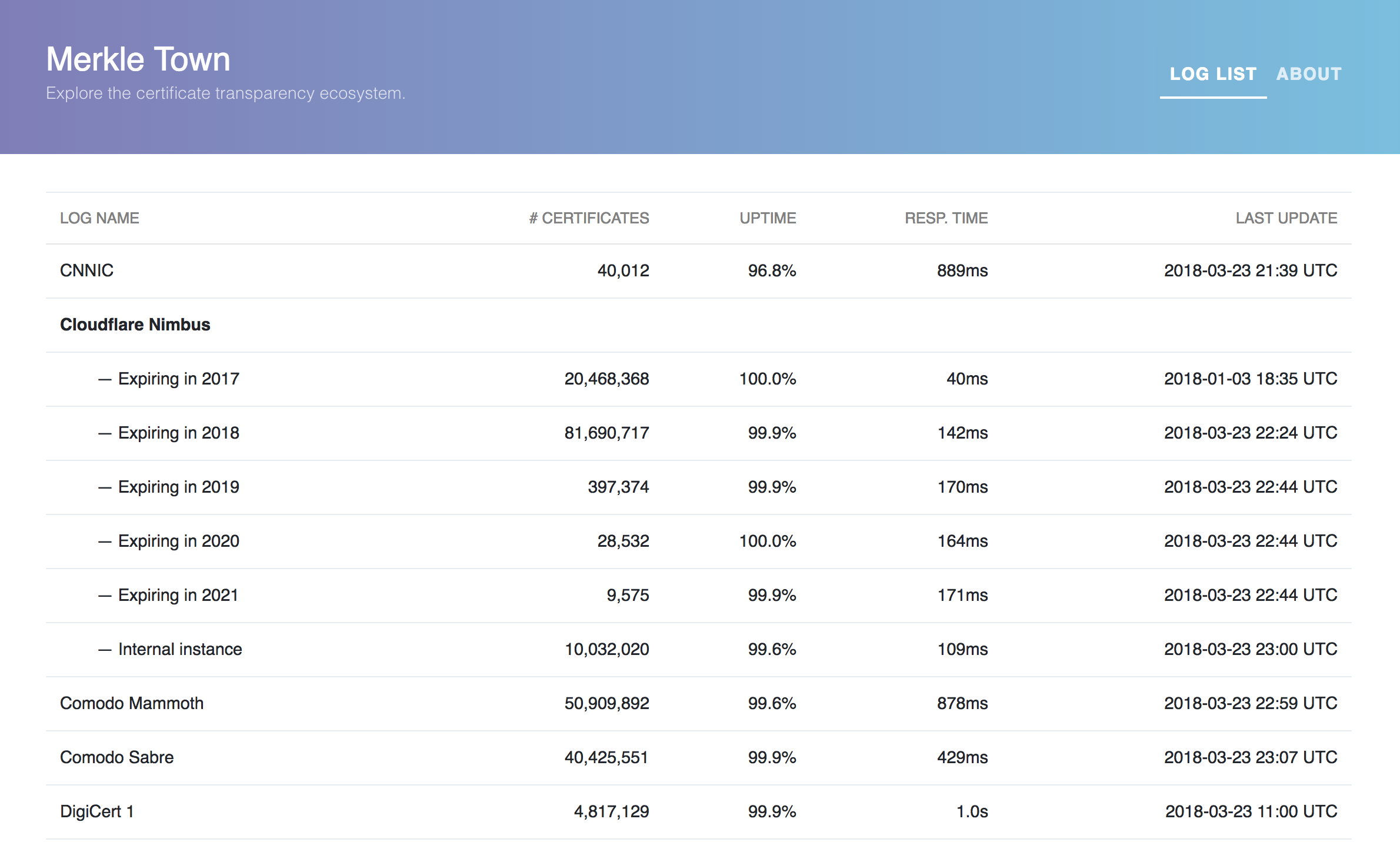Click the 164ms response time
The width and height of the screenshot is (1400, 849).
tap(963, 541)
